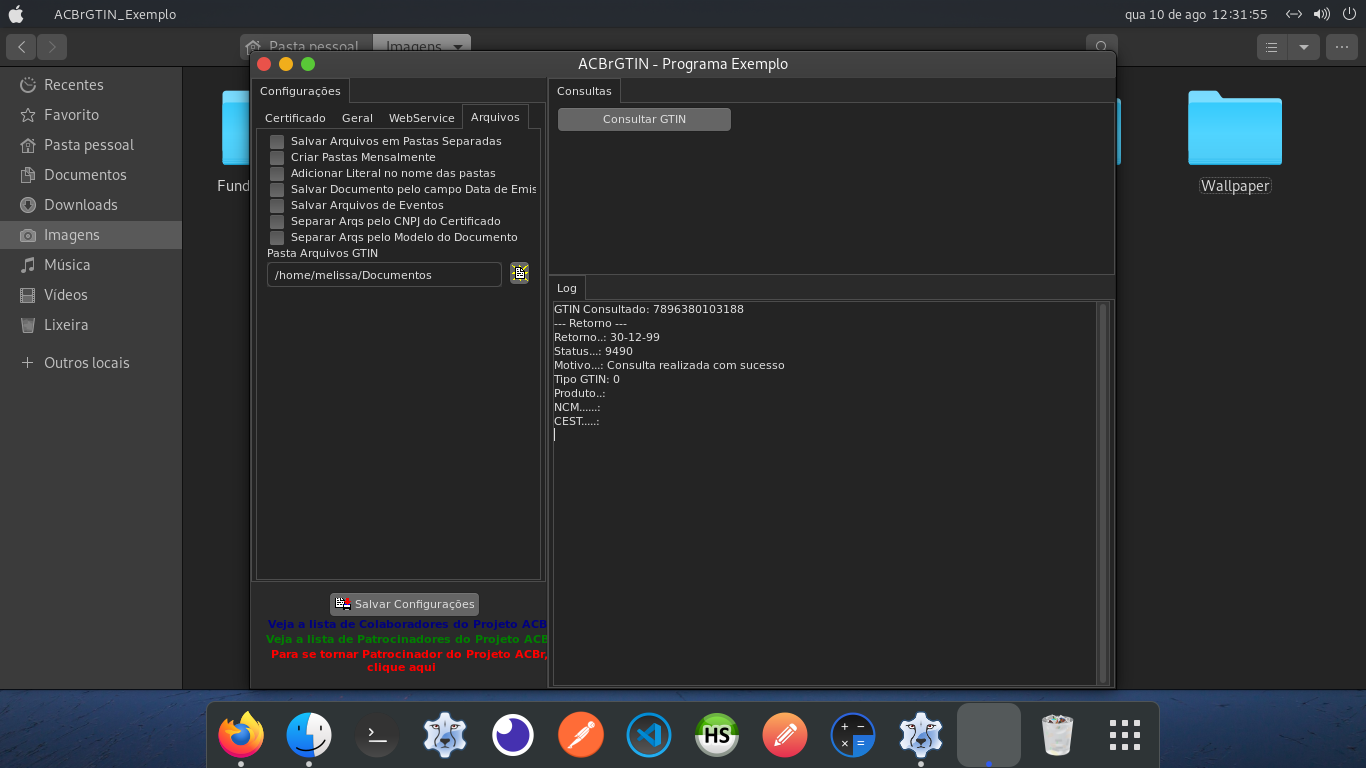Image resolution: width=1366 pixels, height=768 pixels.
Task: Check Salvar Documento pelo campo Data de Emissão
Action: coord(277,190)
